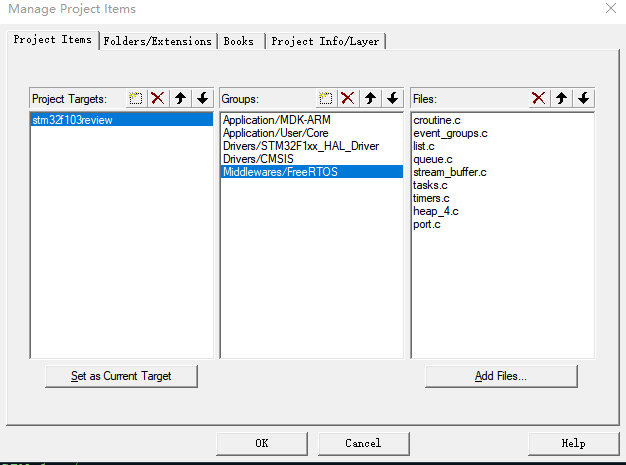This screenshot has width=626, height=465.
Task: Move project target up
Action: (180, 98)
